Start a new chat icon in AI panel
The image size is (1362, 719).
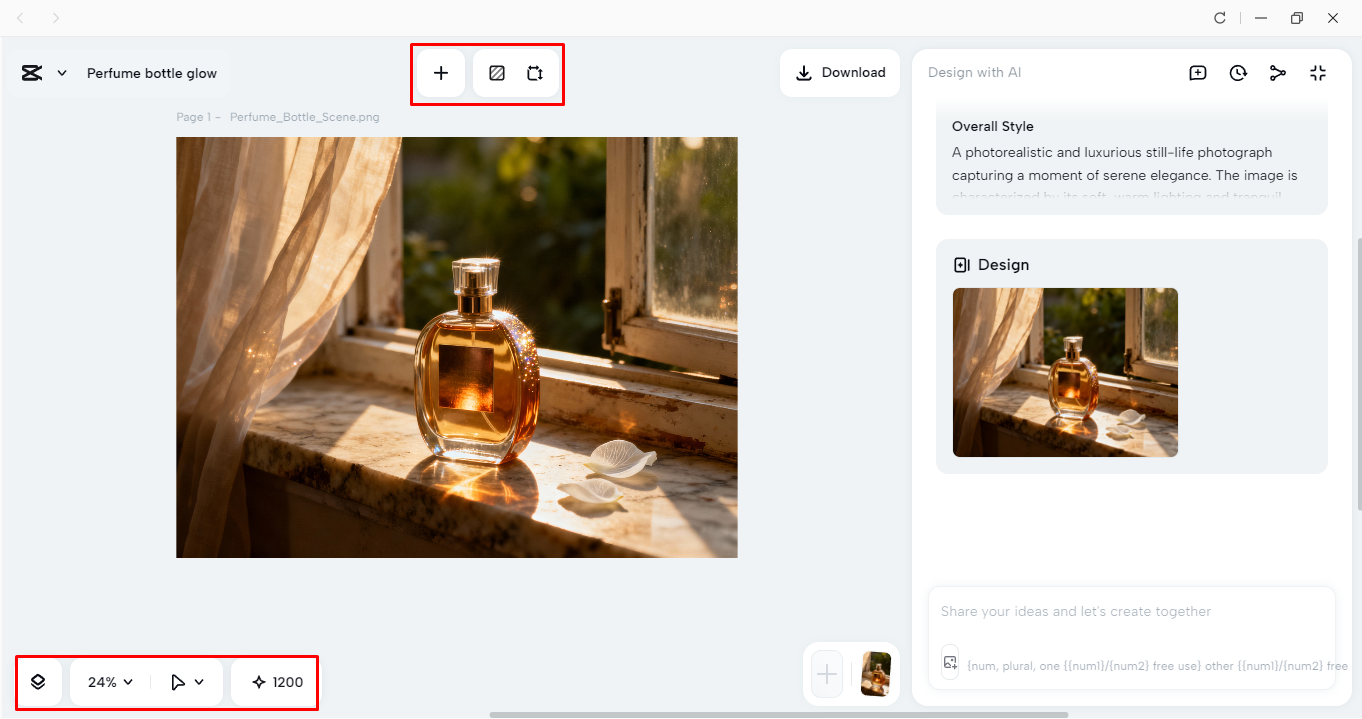pos(1198,73)
